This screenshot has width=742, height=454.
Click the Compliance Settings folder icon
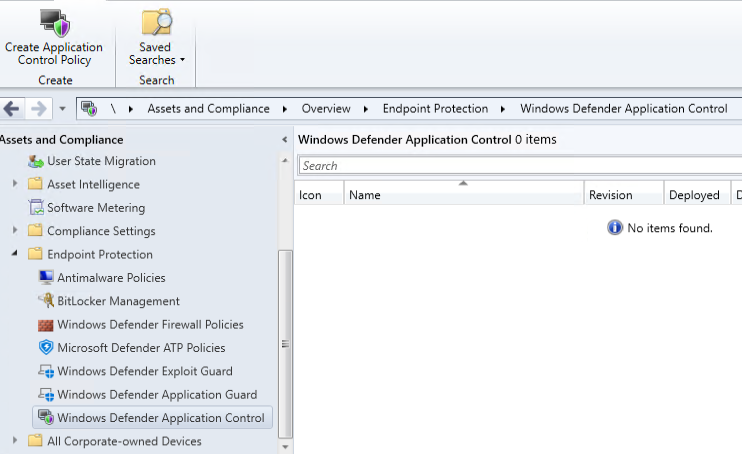click(x=35, y=230)
